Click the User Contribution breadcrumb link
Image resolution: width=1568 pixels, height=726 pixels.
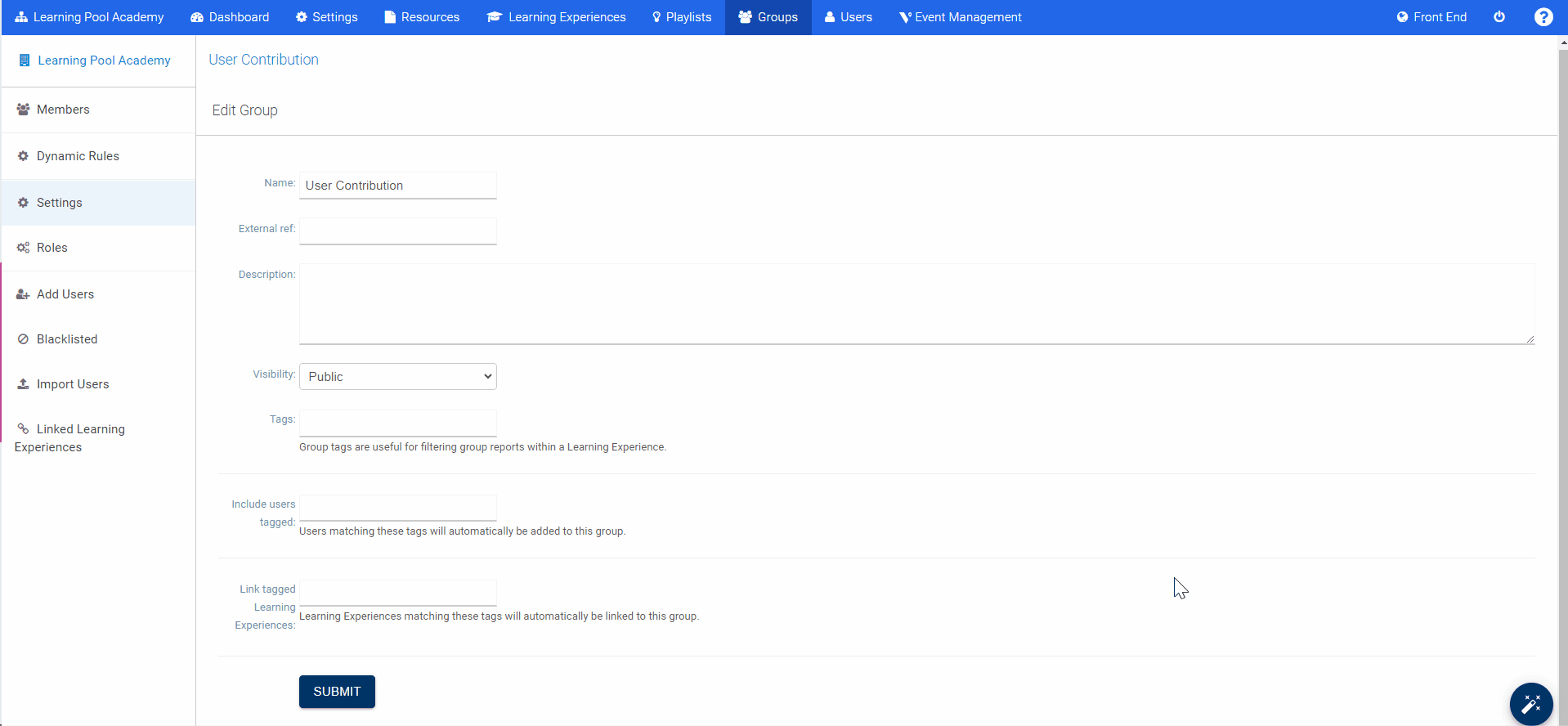click(x=263, y=60)
